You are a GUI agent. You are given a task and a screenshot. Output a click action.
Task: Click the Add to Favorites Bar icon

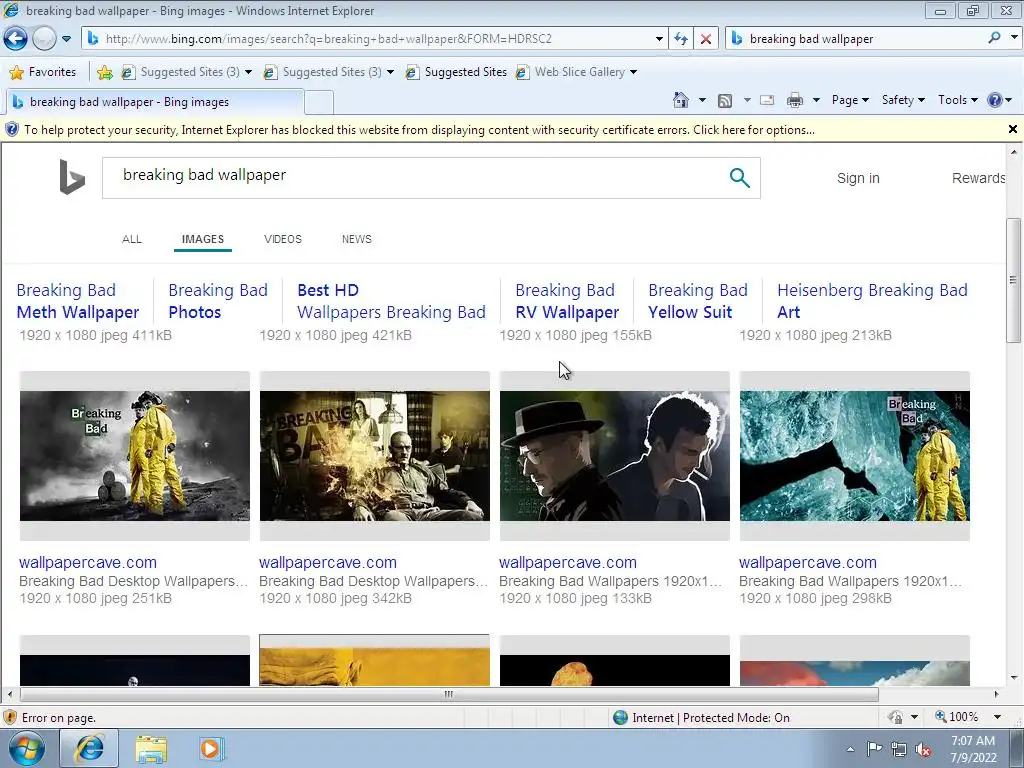(104, 72)
